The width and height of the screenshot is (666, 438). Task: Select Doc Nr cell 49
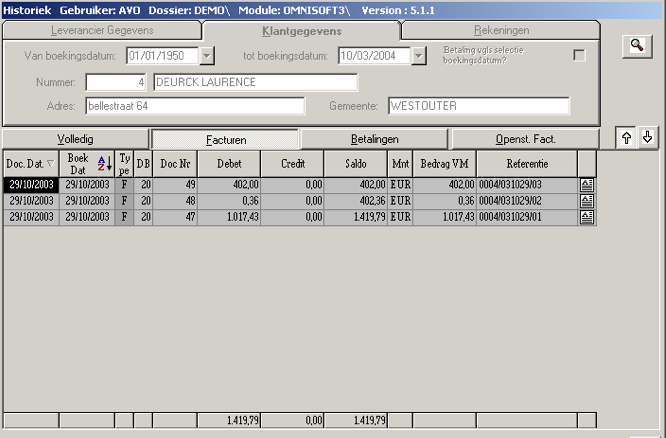pyautogui.click(x=175, y=185)
